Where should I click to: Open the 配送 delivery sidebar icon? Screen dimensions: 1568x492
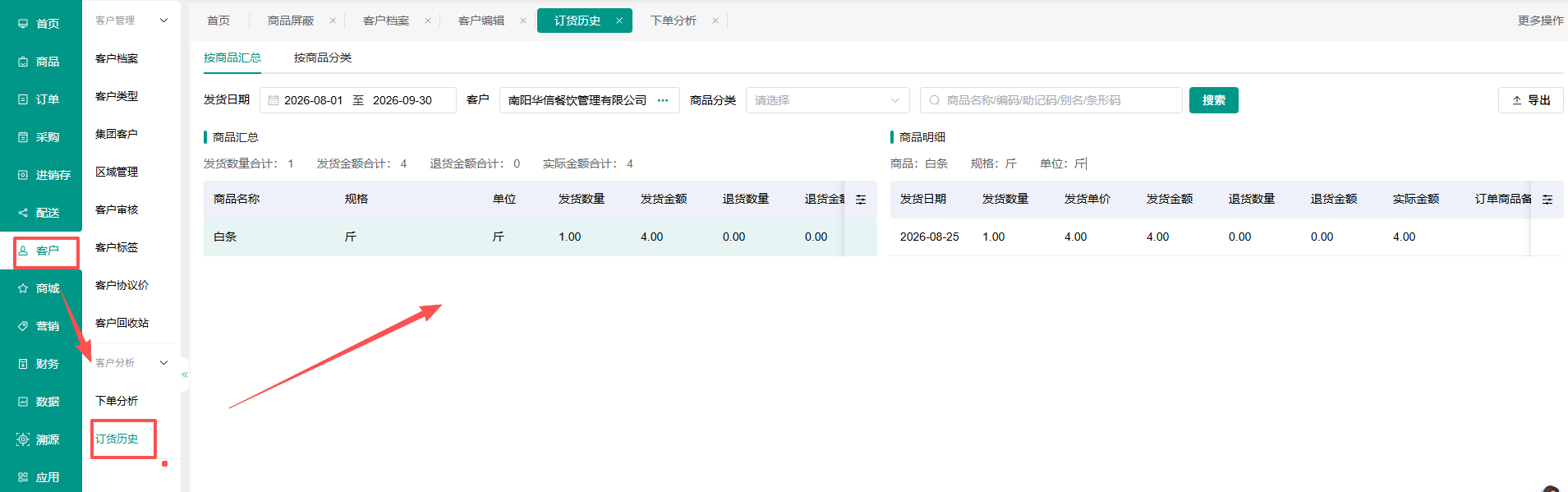(23, 213)
